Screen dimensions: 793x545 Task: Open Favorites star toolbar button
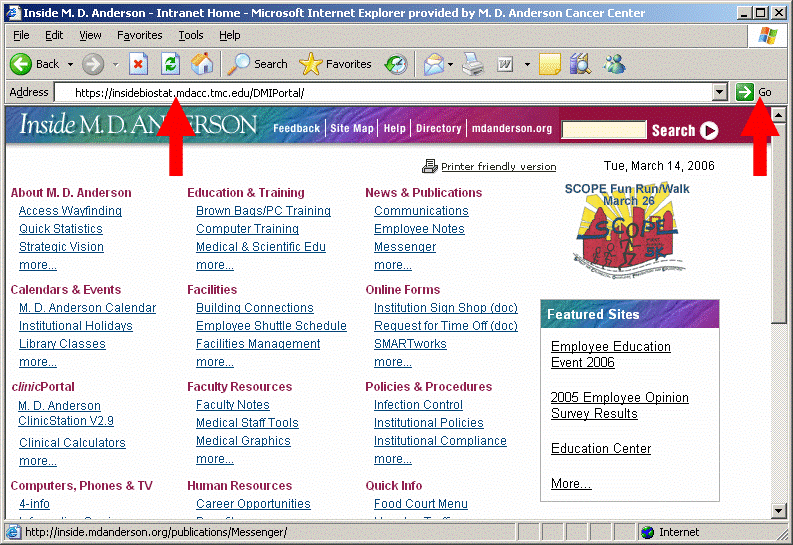(x=335, y=64)
